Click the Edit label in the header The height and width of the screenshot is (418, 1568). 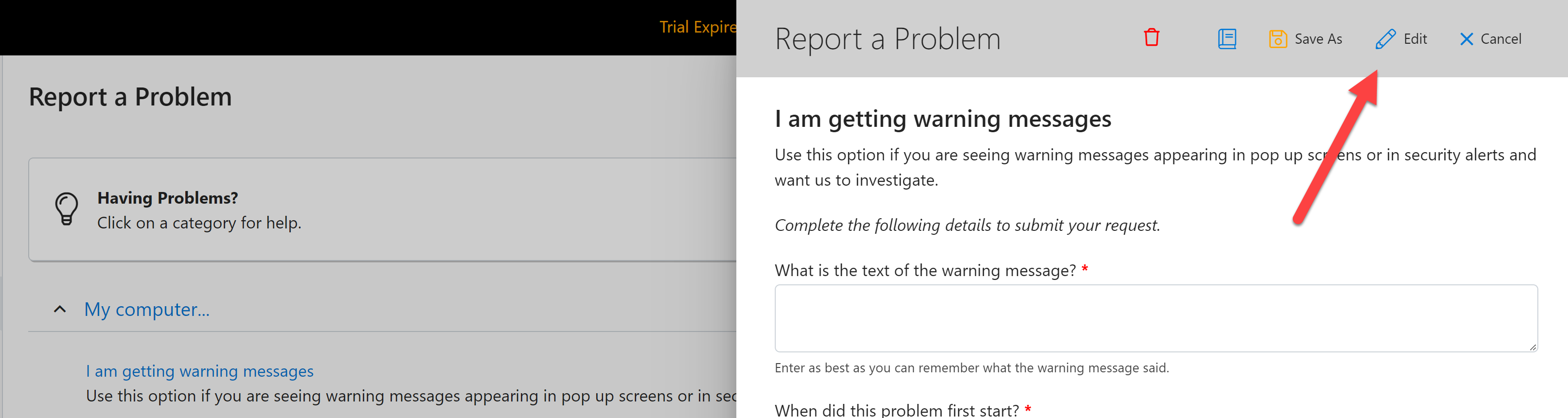click(1415, 39)
